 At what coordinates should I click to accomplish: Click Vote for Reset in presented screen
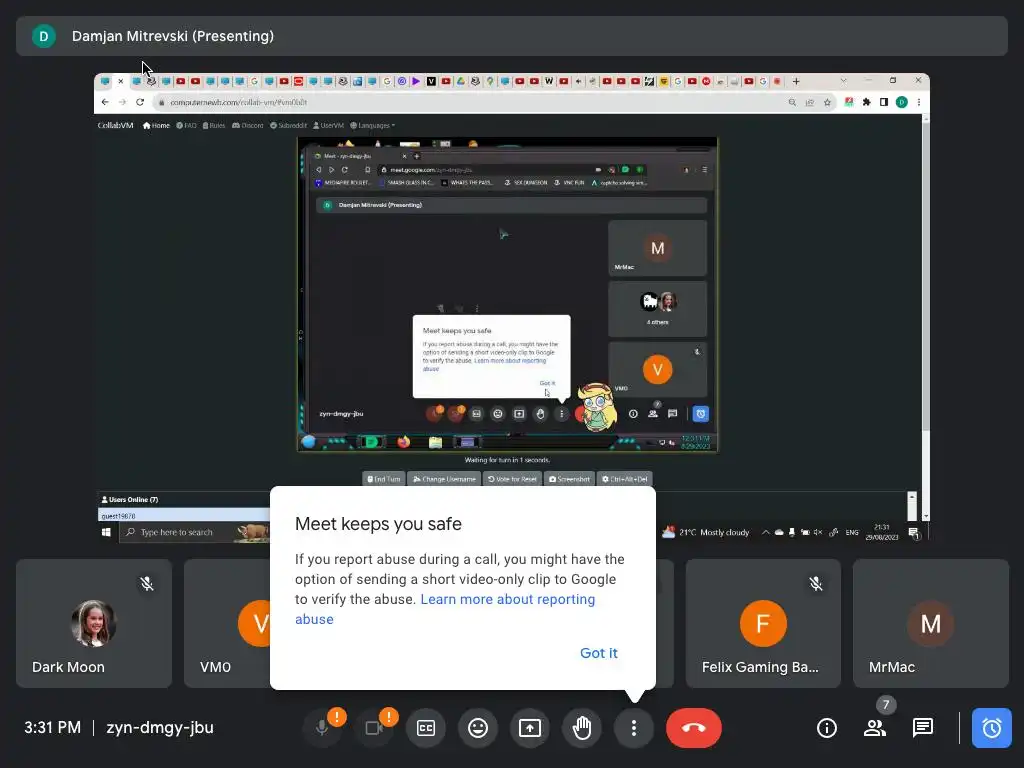click(512, 479)
